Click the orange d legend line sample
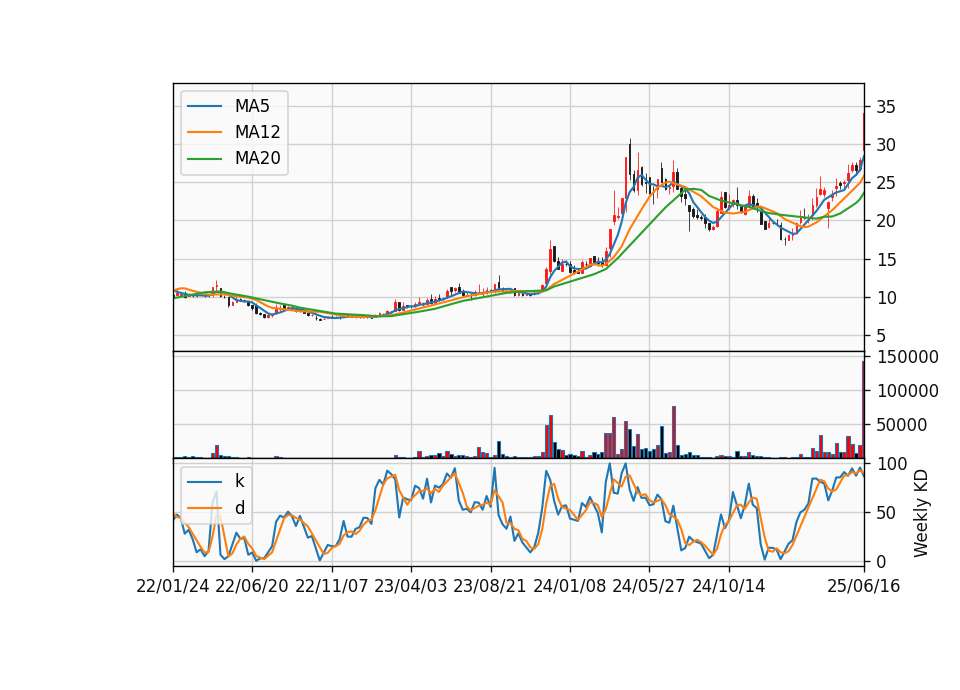 (x=204, y=508)
